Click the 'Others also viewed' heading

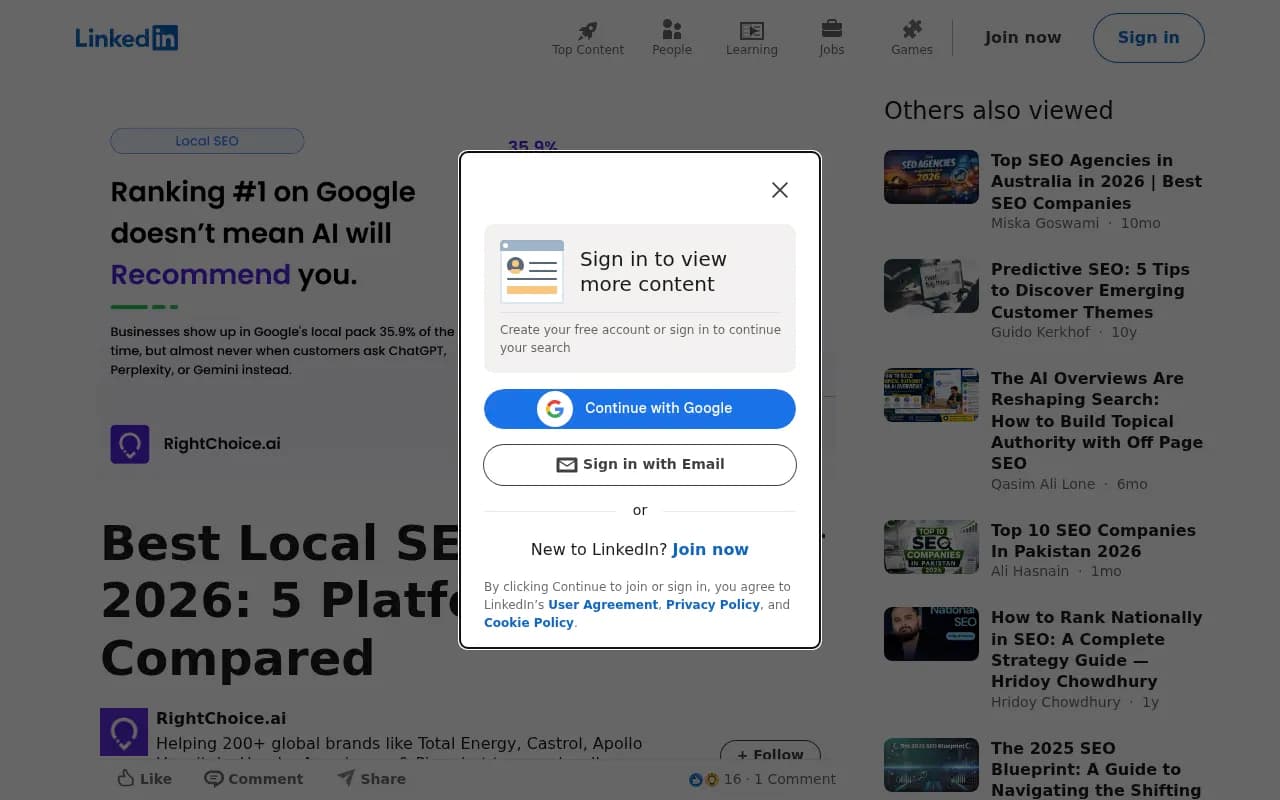pos(998,110)
